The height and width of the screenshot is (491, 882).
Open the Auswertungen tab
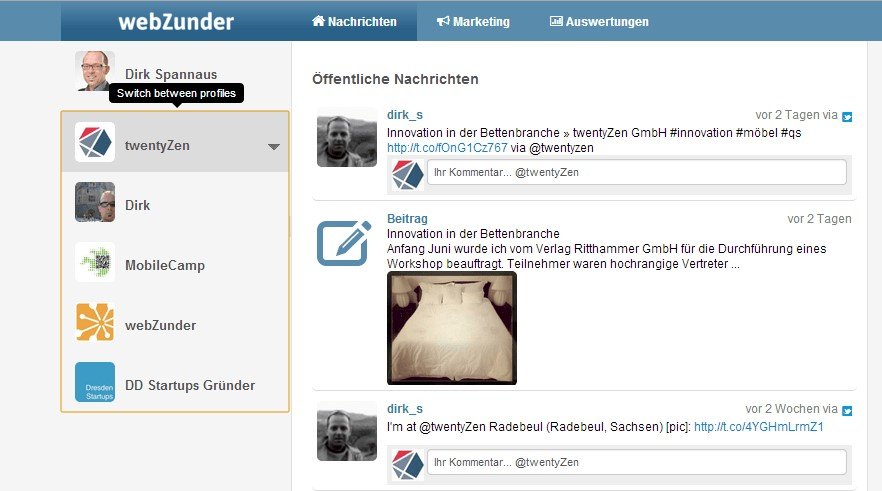point(599,21)
